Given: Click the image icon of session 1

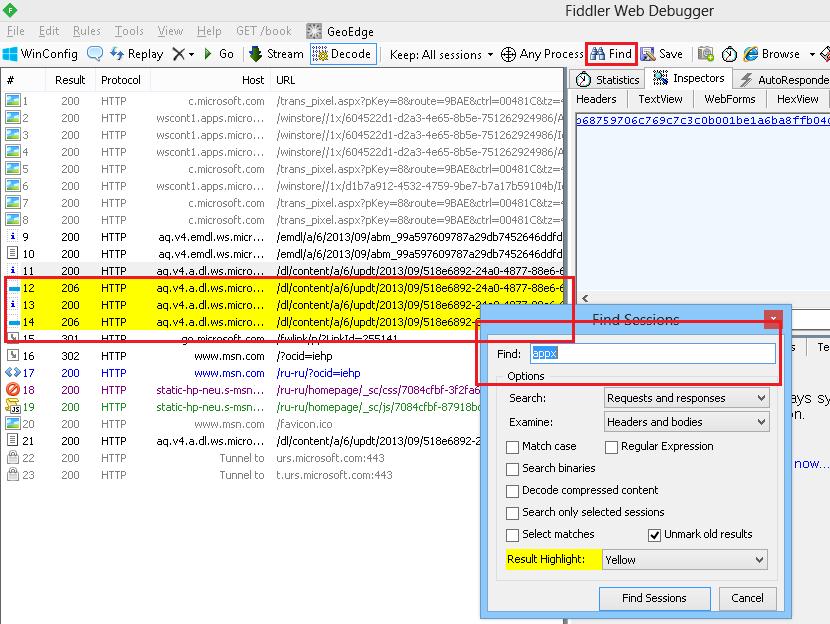Looking at the screenshot, I should point(13,101).
